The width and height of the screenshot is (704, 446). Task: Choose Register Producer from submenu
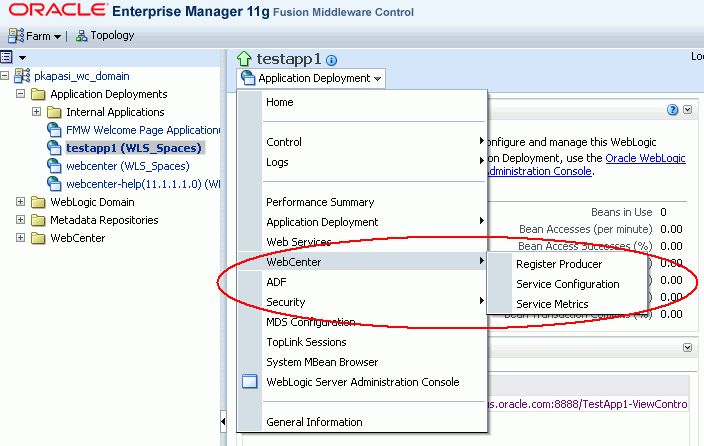pos(559,264)
